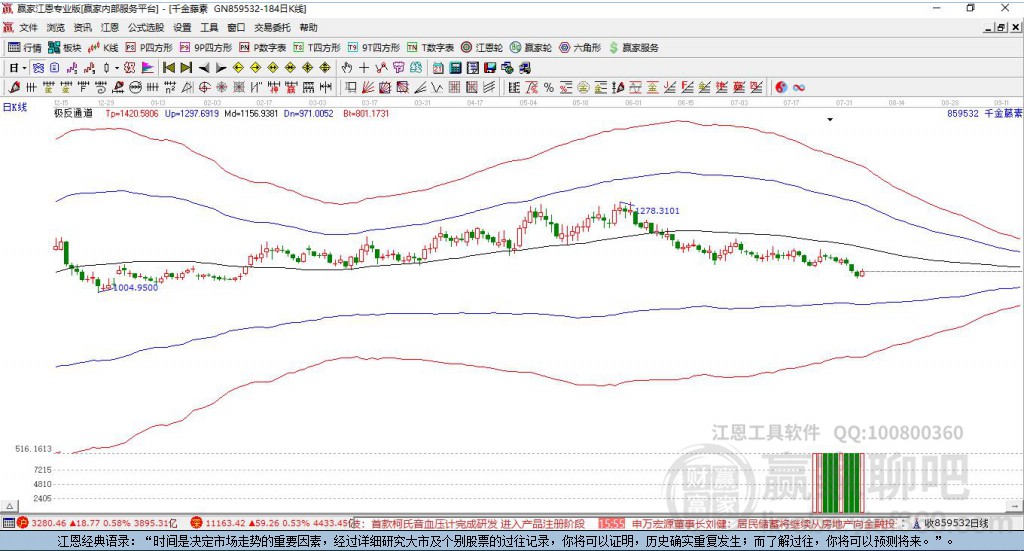Open the P数字表 tool
The width and height of the screenshot is (1024, 551).
point(263,48)
